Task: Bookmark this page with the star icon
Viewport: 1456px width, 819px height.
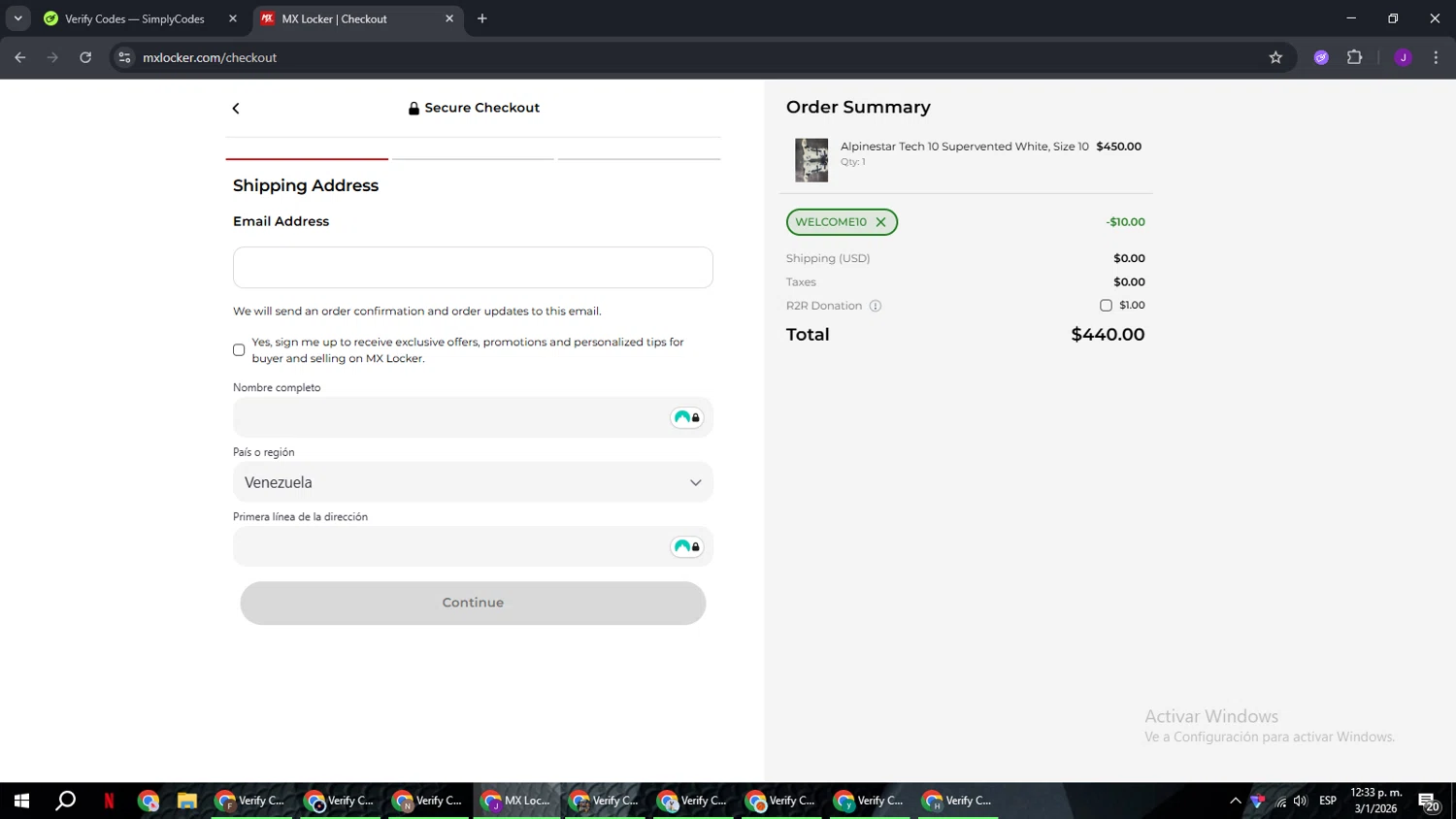Action: click(x=1275, y=58)
